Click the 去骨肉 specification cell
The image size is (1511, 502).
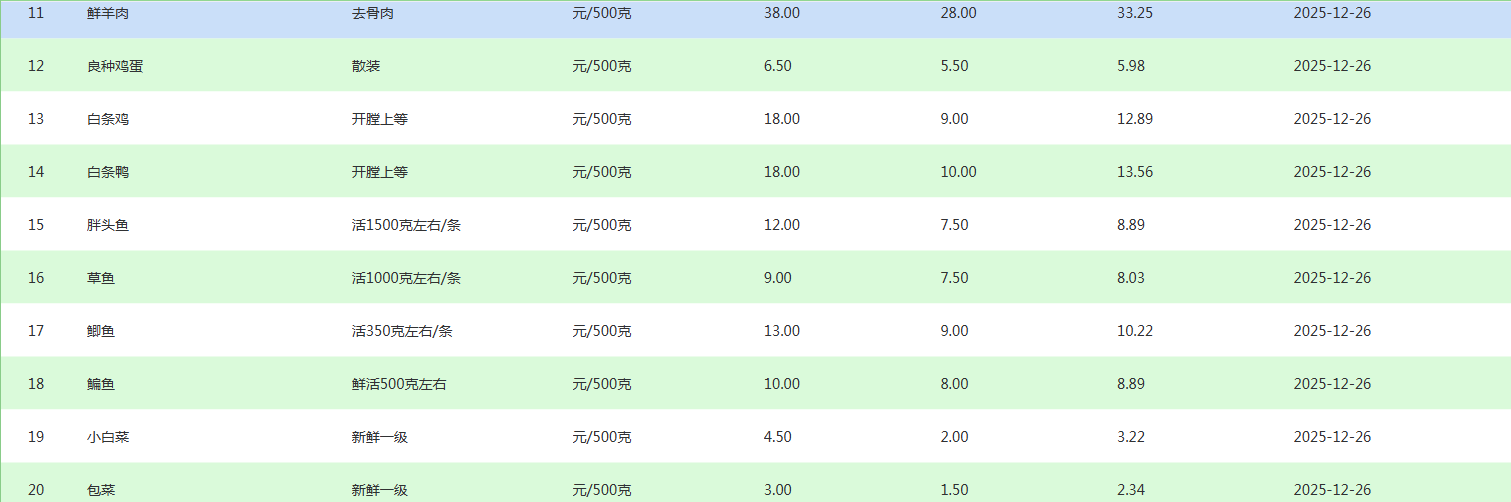pos(373,13)
